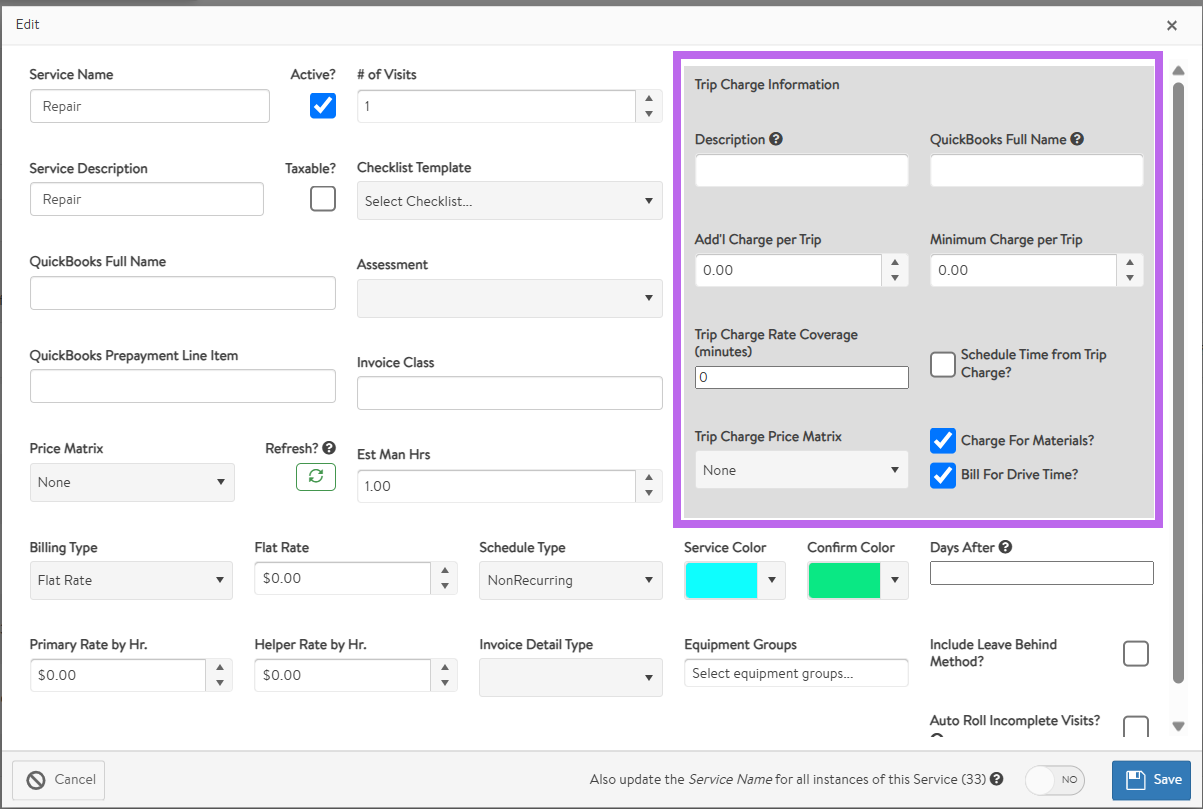Click help icon beside QuickBooks Full Name in Trip Charge
Image resolution: width=1203 pixels, height=809 pixels.
click(x=1077, y=139)
